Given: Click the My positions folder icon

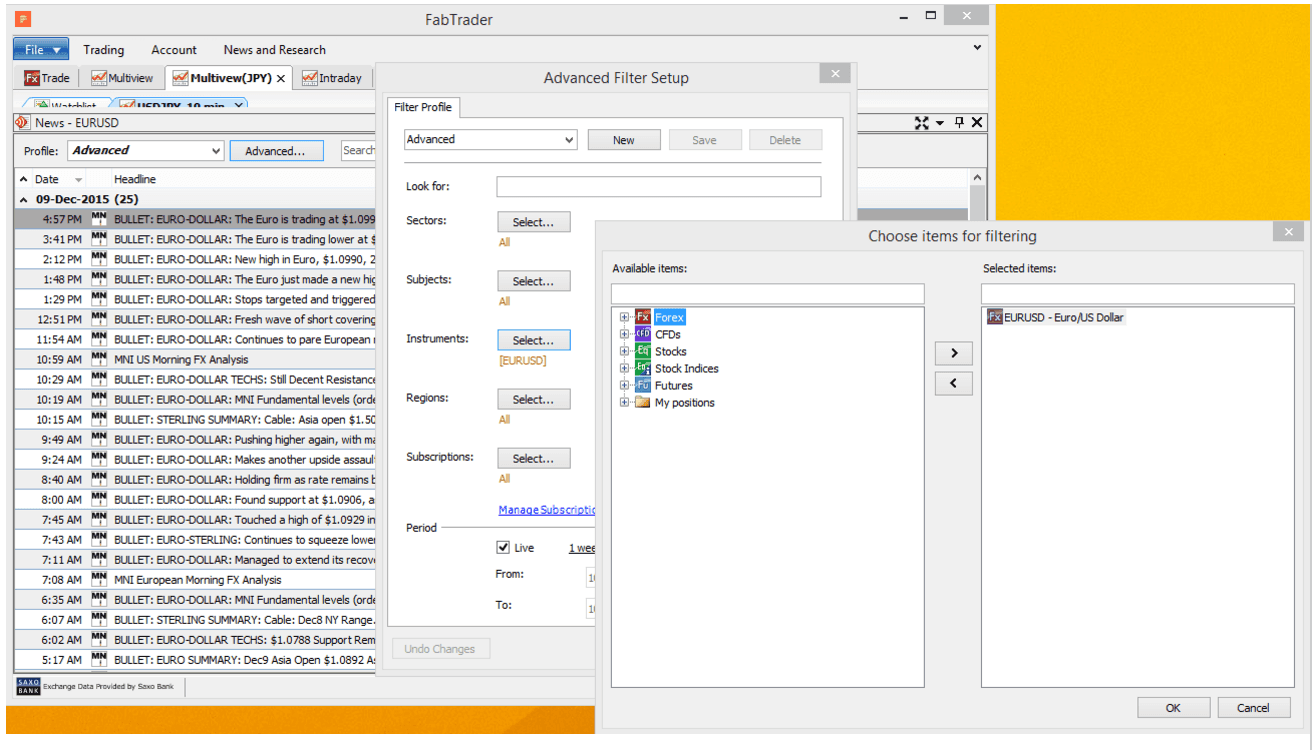Looking at the screenshot, I should tap(643, 402).
